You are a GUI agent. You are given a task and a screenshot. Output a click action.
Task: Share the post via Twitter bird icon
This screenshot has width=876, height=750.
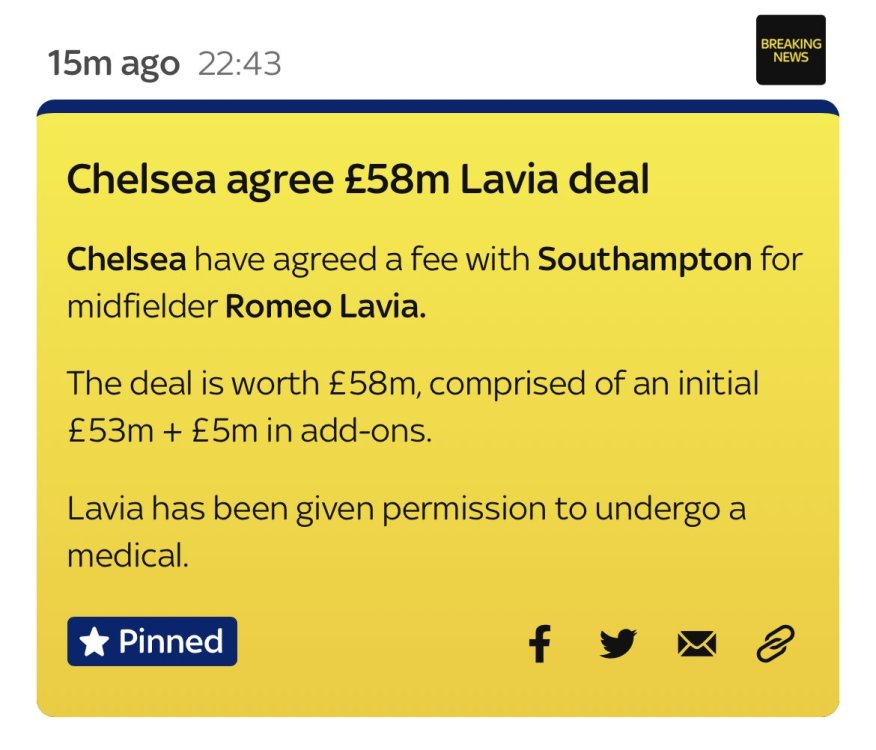pos(618,644)
